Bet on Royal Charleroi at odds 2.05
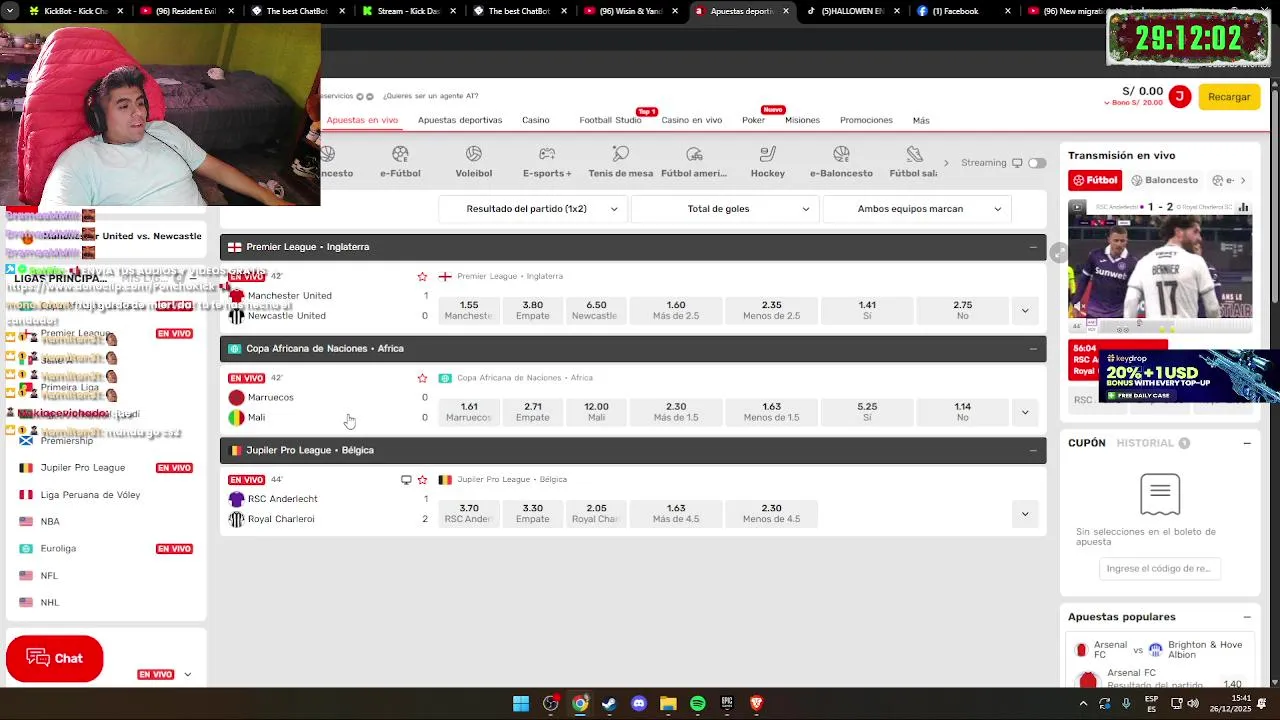The width and height of the screenshot is (1280, 720). (x=596, y=514)
